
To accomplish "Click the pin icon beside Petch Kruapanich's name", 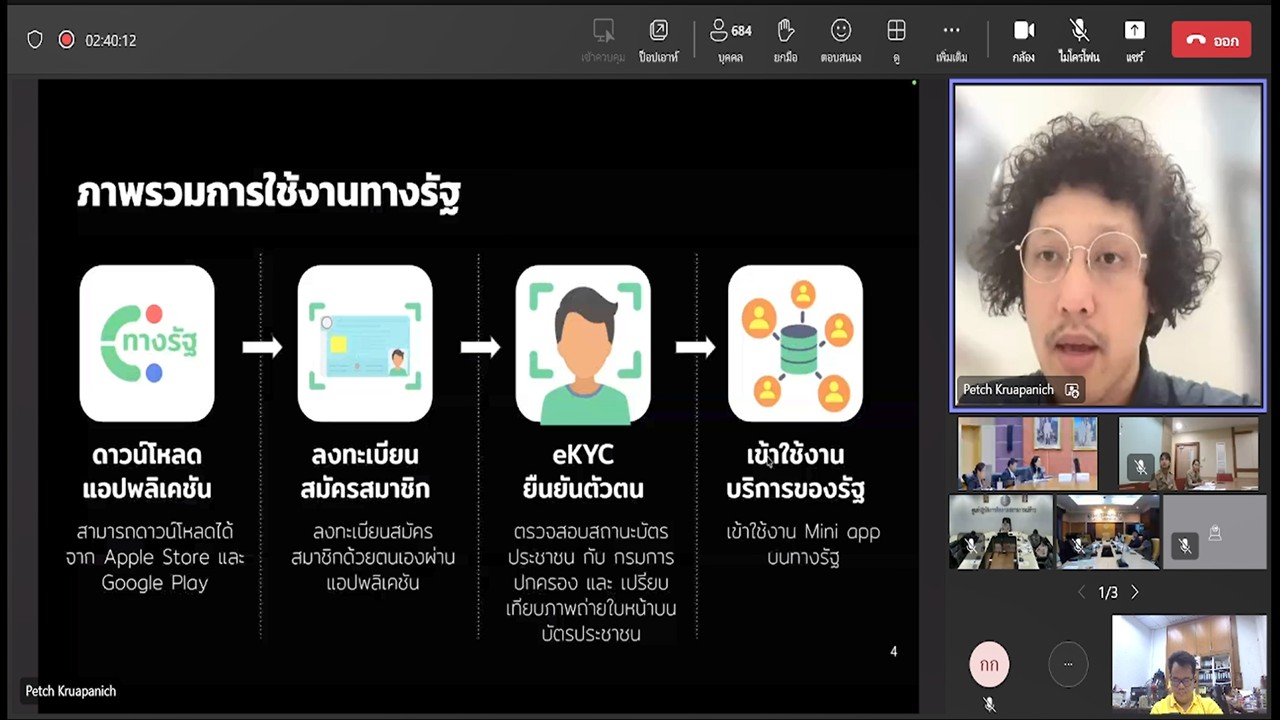I will [x=1072, y=390].
